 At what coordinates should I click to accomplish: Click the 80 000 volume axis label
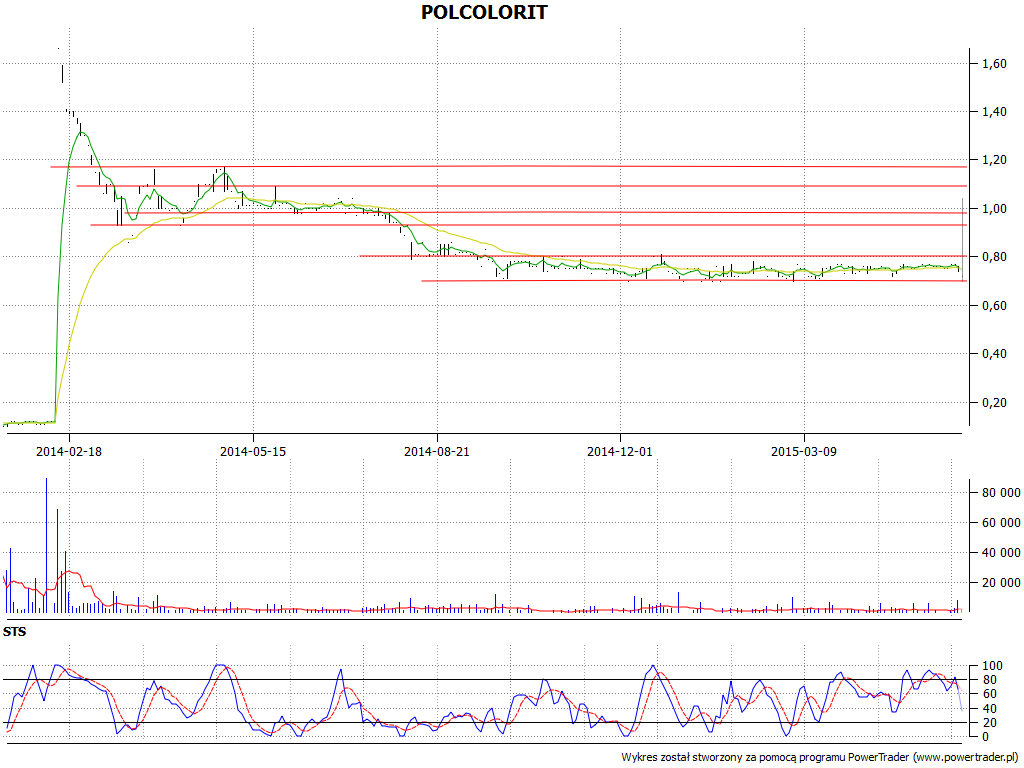[x=1001, y=493]
